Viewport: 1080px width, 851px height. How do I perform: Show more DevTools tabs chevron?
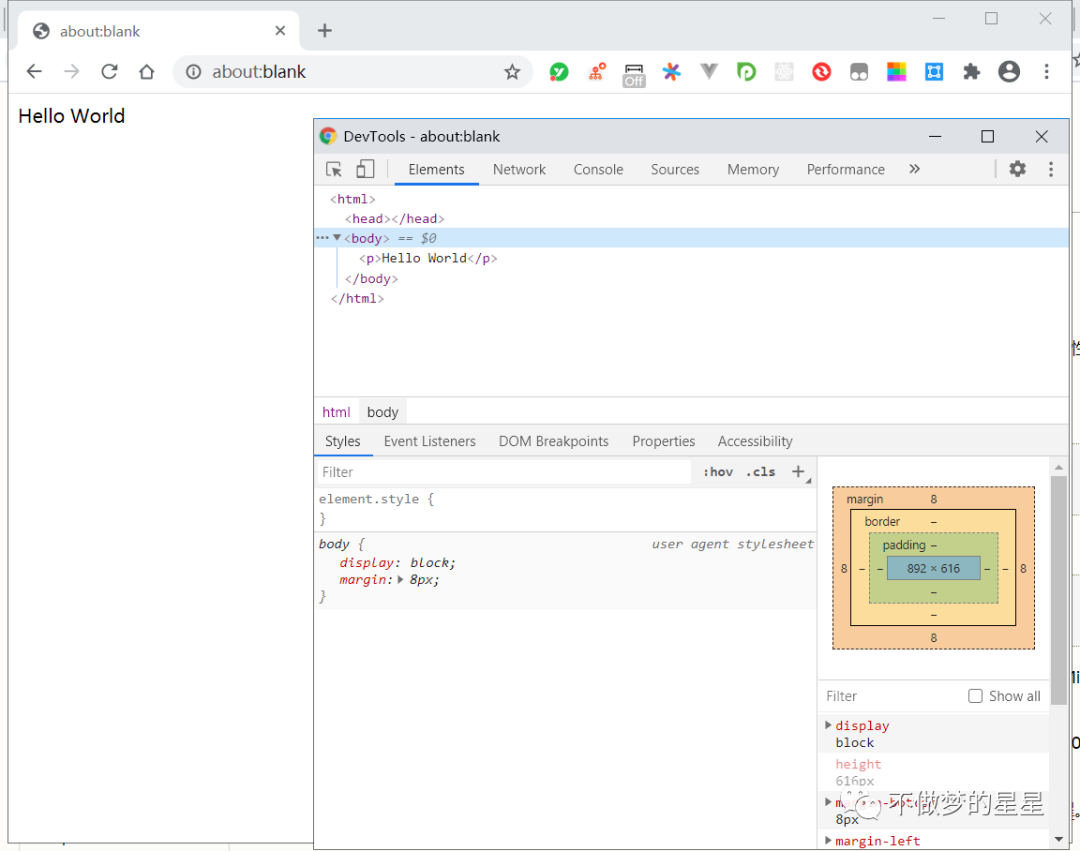(x=914, y=169)
